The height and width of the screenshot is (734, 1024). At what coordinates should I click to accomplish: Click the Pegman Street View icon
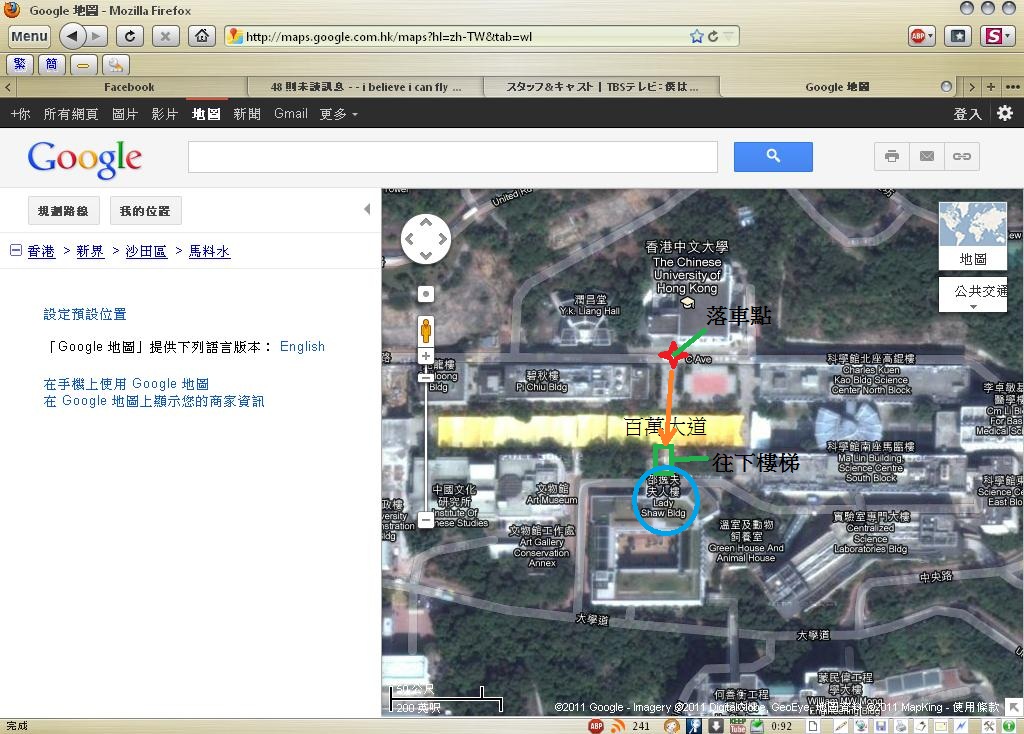coord(426,330)
